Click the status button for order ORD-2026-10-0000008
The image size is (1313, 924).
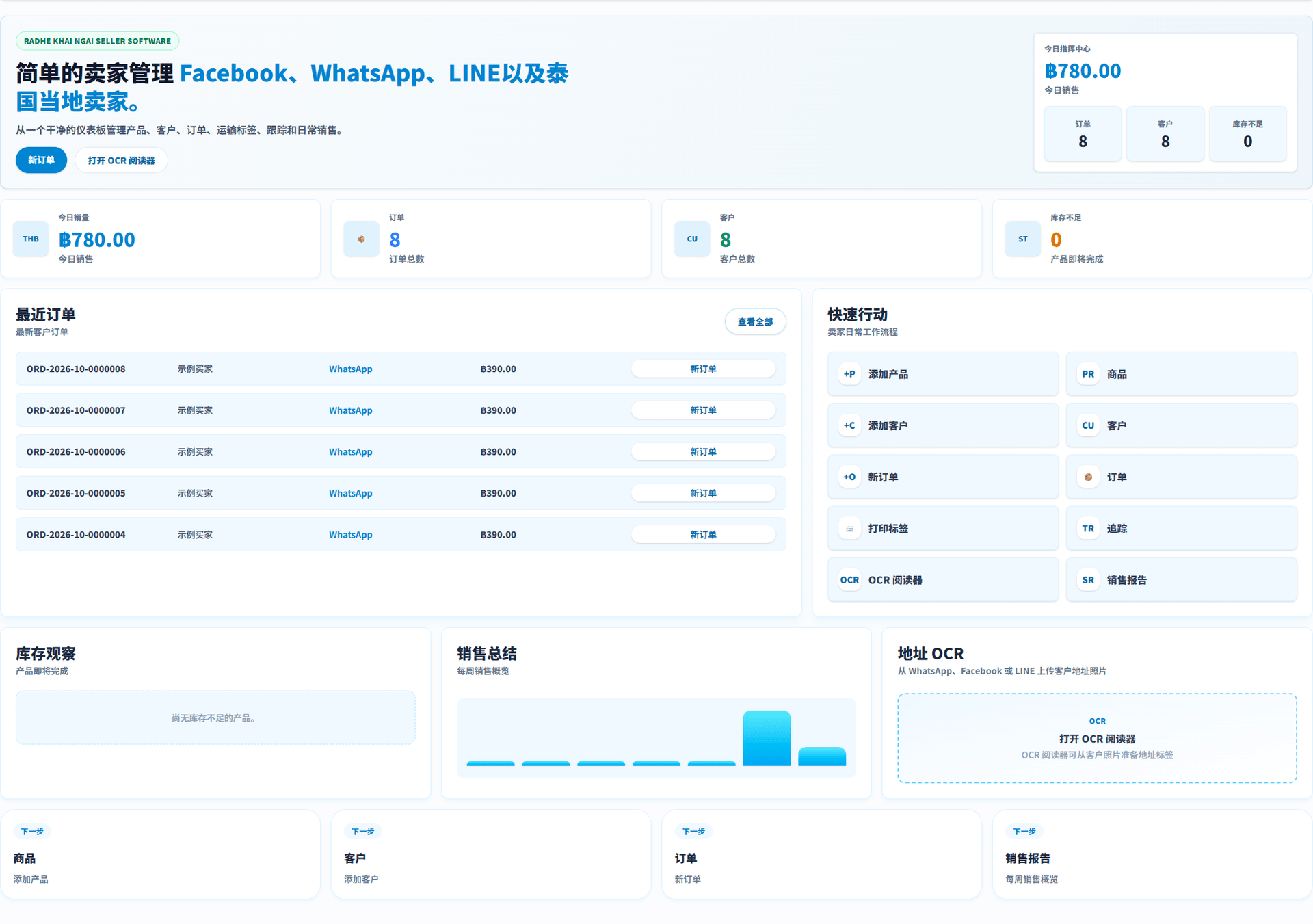pos(703,369)
